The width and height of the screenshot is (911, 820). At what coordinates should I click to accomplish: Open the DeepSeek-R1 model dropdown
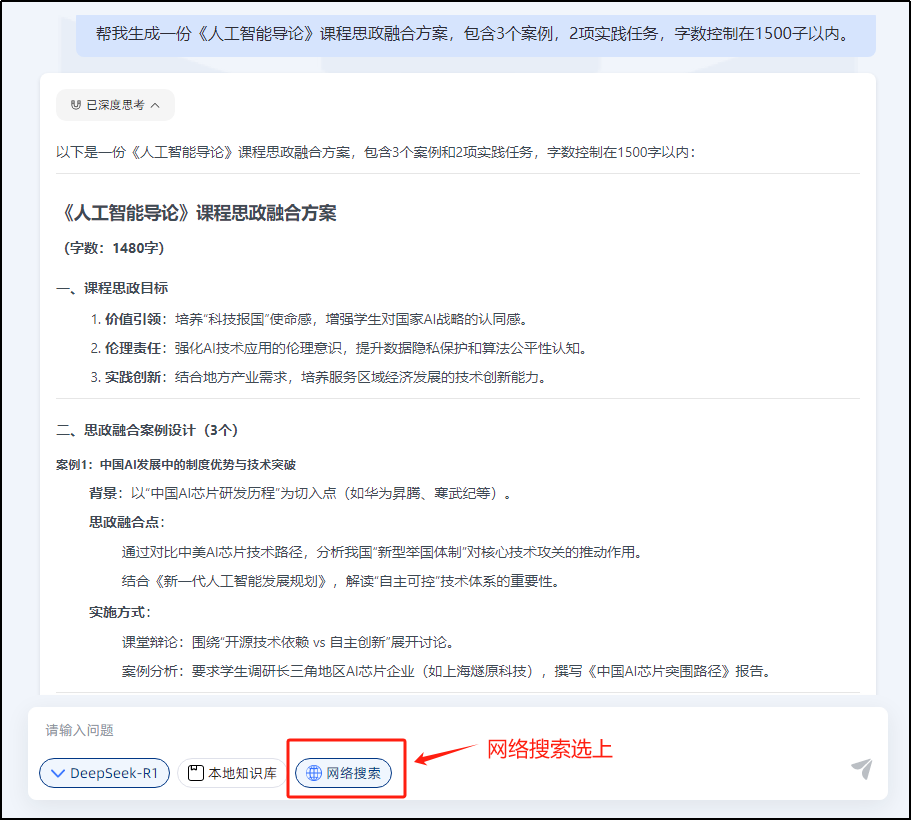click(105, 773)
